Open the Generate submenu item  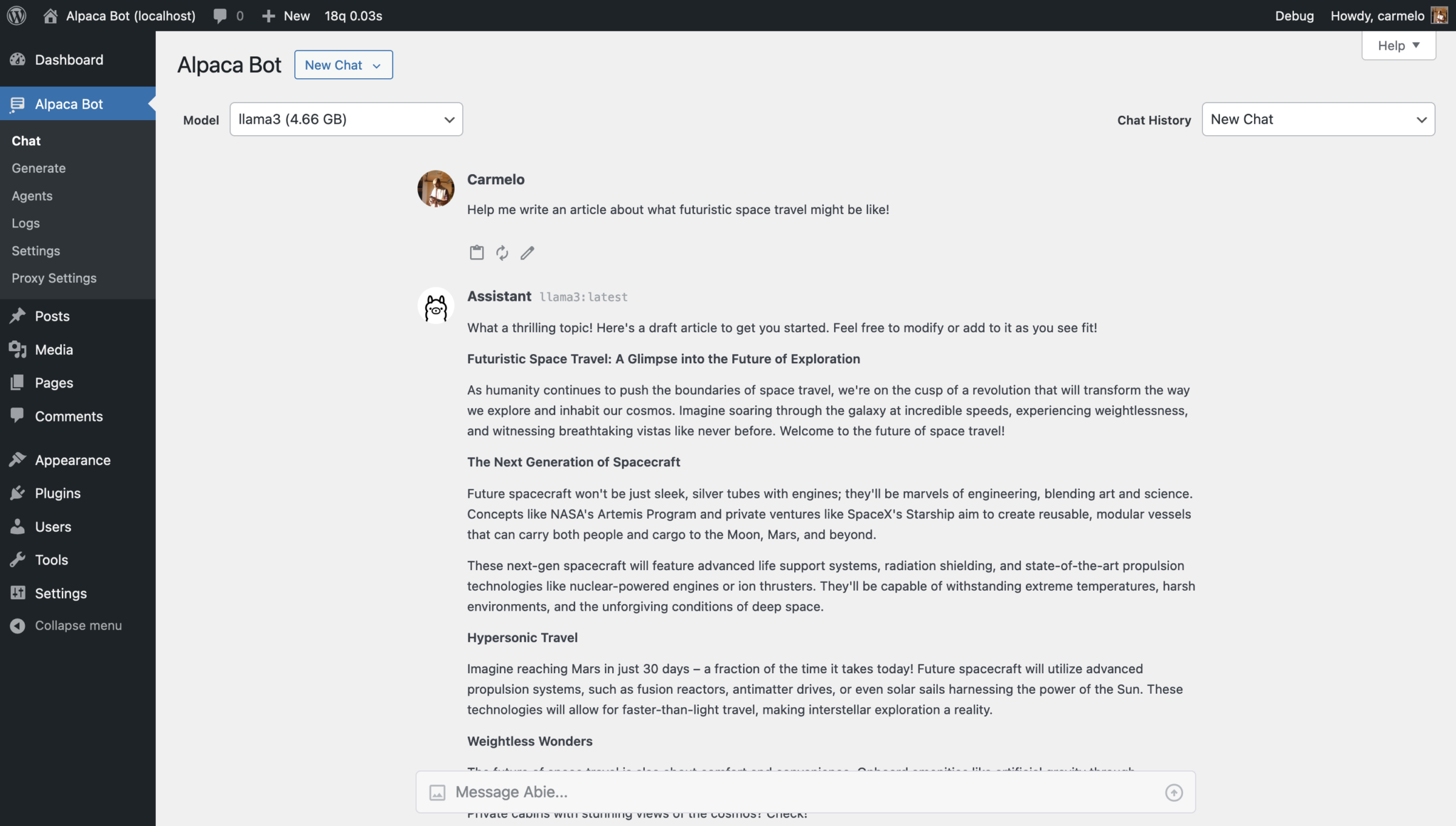(39, 168)
